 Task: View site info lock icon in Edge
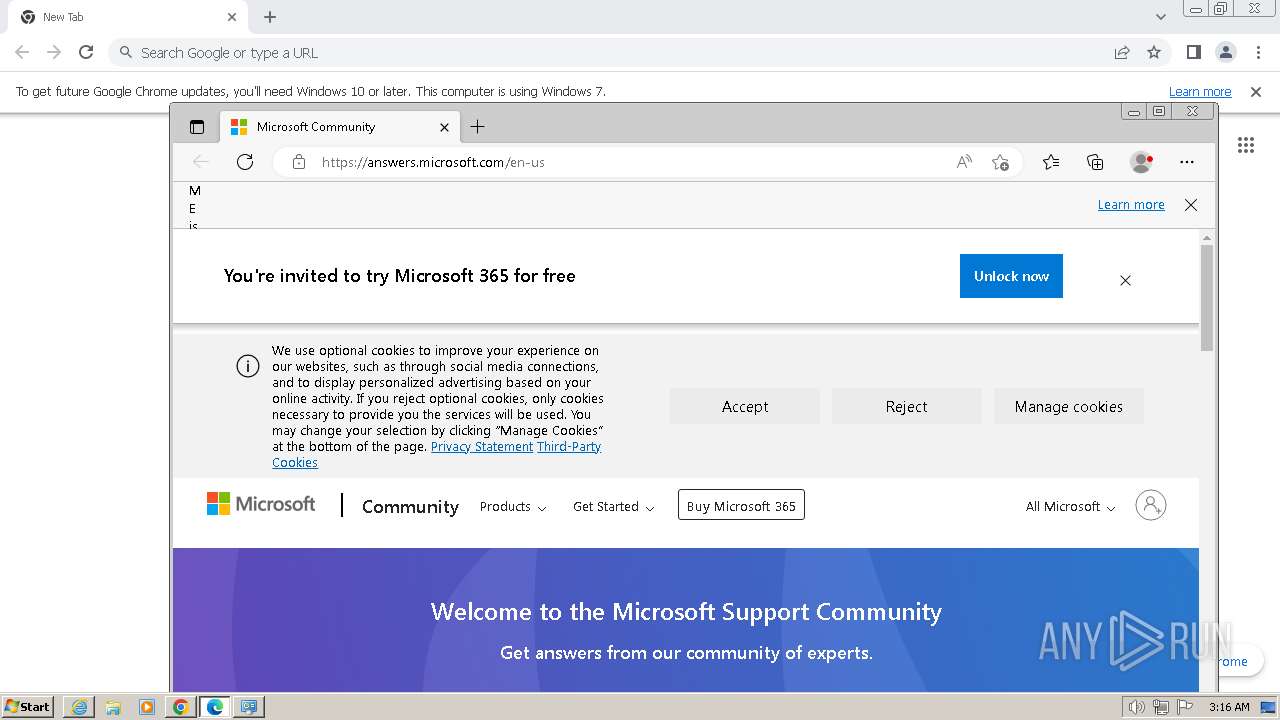tap(298, 162)
